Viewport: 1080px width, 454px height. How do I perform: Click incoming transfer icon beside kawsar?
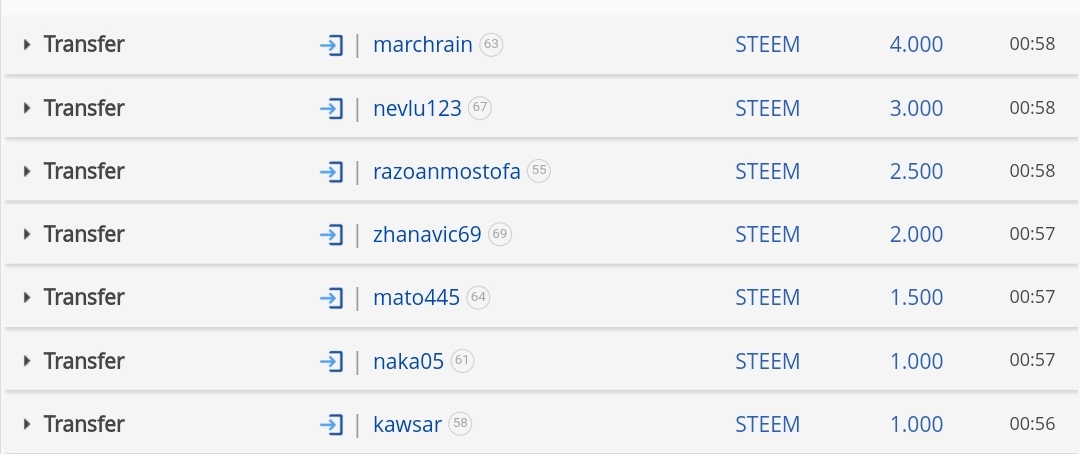(331, 424)
